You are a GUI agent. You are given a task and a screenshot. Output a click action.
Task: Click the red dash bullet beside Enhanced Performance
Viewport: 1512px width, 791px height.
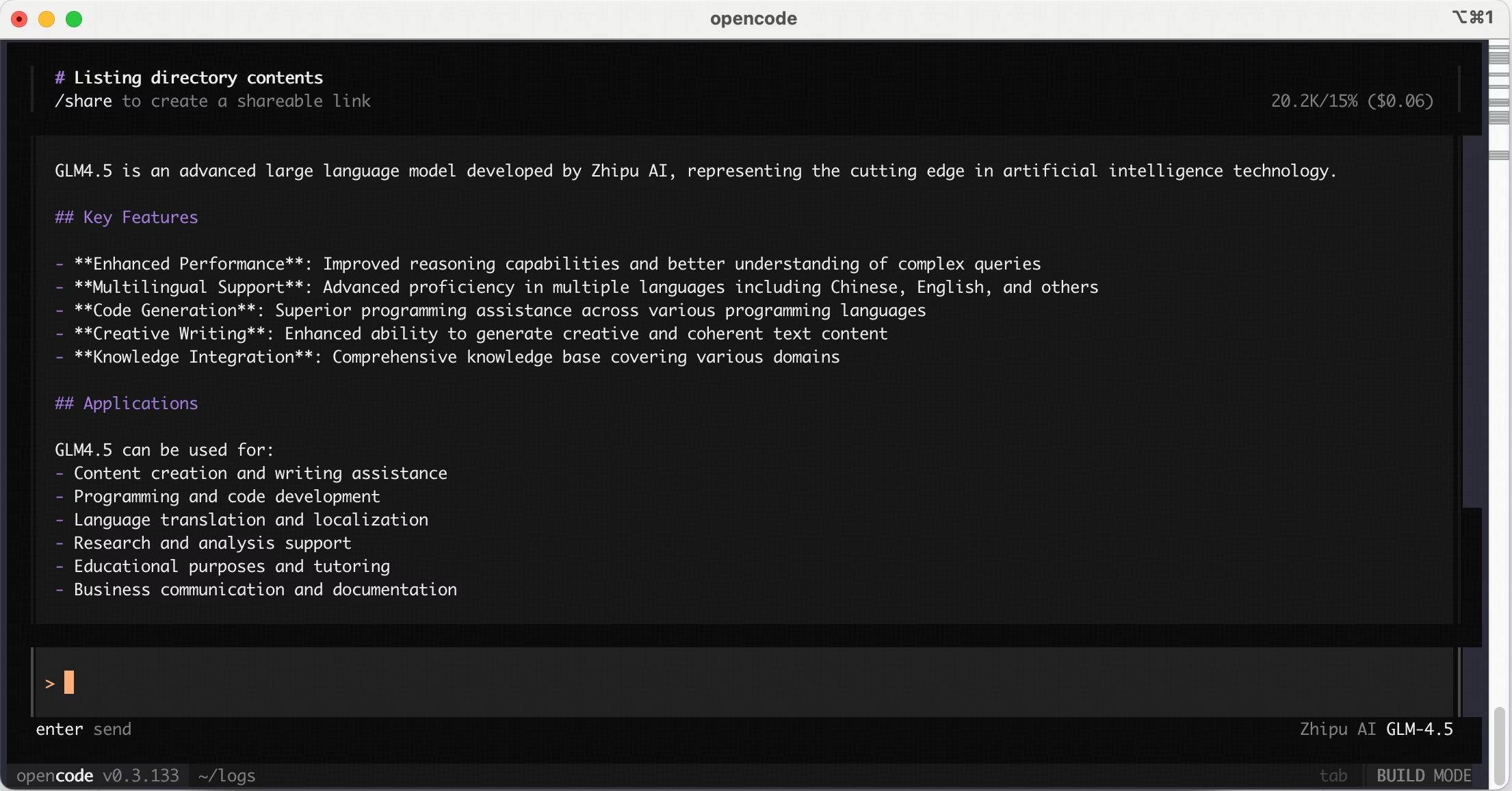click(60, 264)
